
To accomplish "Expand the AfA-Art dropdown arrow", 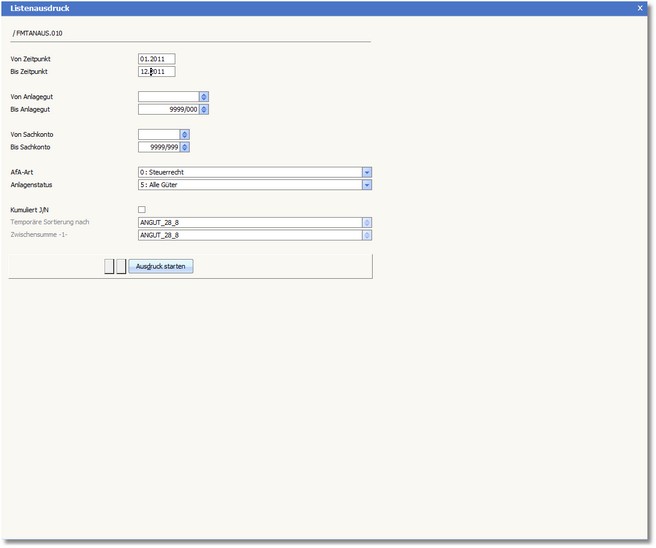I will [x=367, y=172].
